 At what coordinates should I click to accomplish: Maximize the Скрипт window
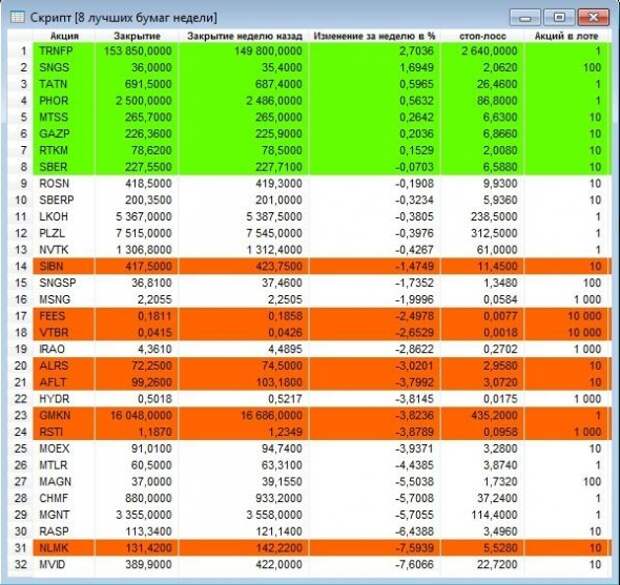(x=559, y=17)
